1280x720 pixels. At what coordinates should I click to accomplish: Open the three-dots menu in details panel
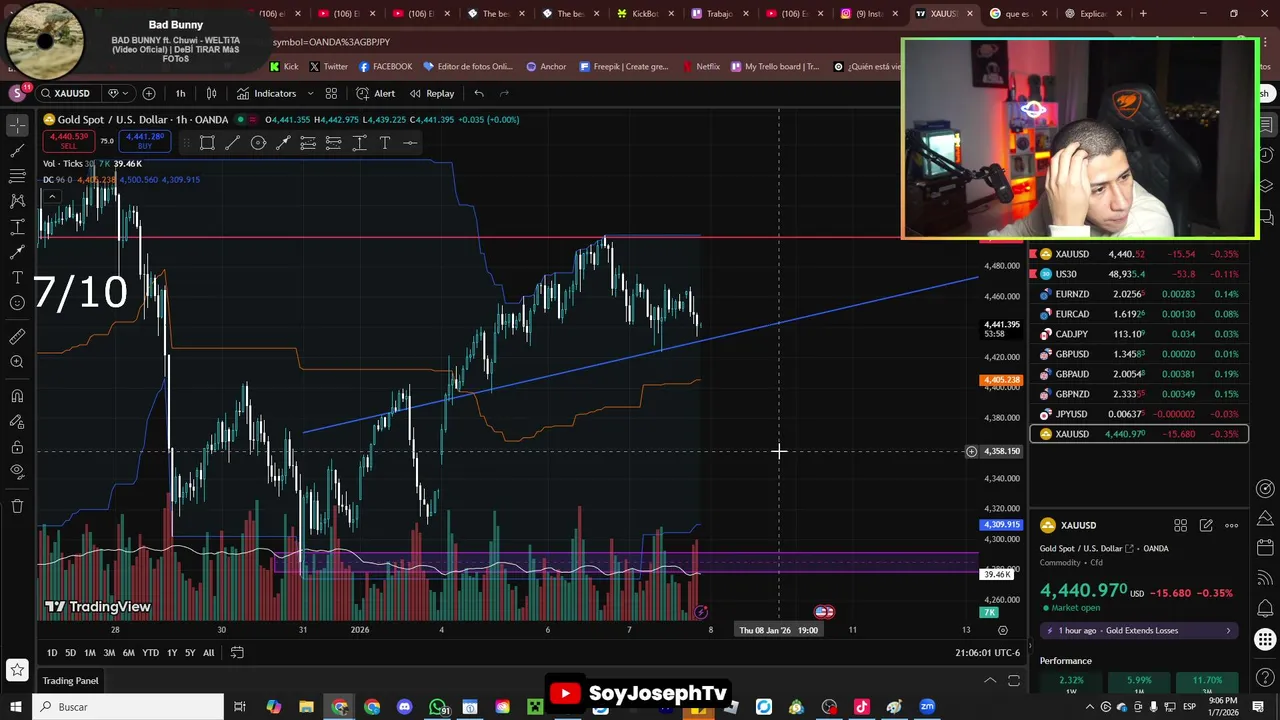pos(1231,525)
